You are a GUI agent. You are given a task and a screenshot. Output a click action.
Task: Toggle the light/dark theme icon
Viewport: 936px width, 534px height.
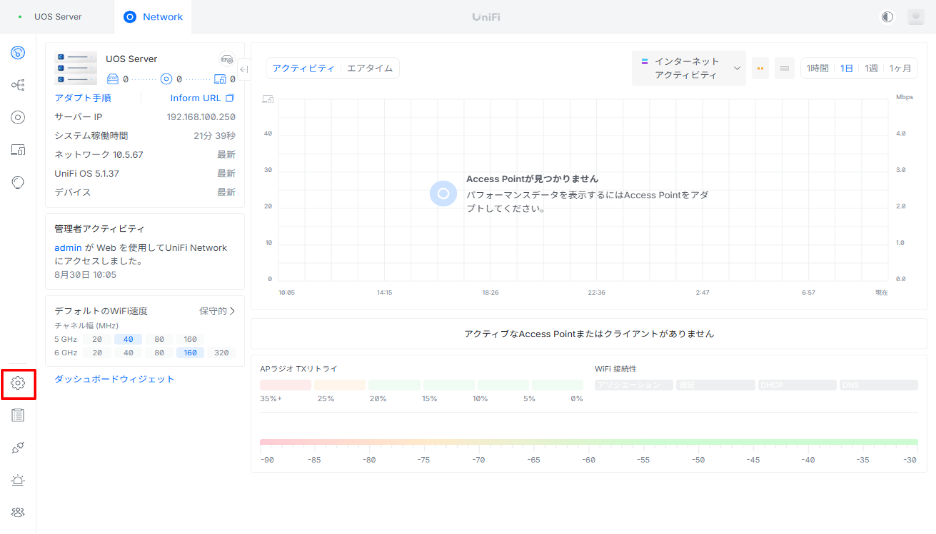(887, 17)
